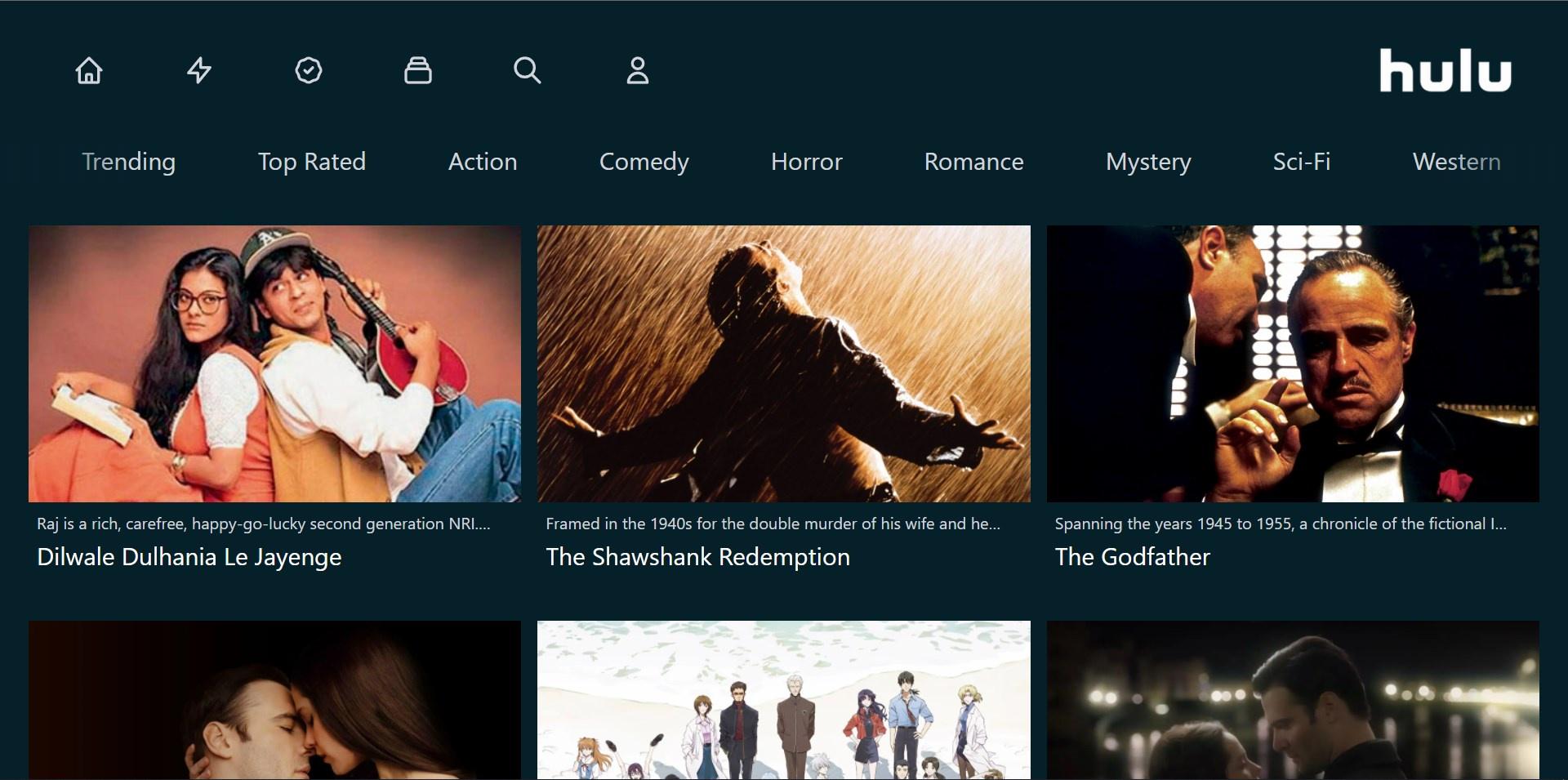
Task: Click the verified checkmark badge icon
Action: click(309, 70)
